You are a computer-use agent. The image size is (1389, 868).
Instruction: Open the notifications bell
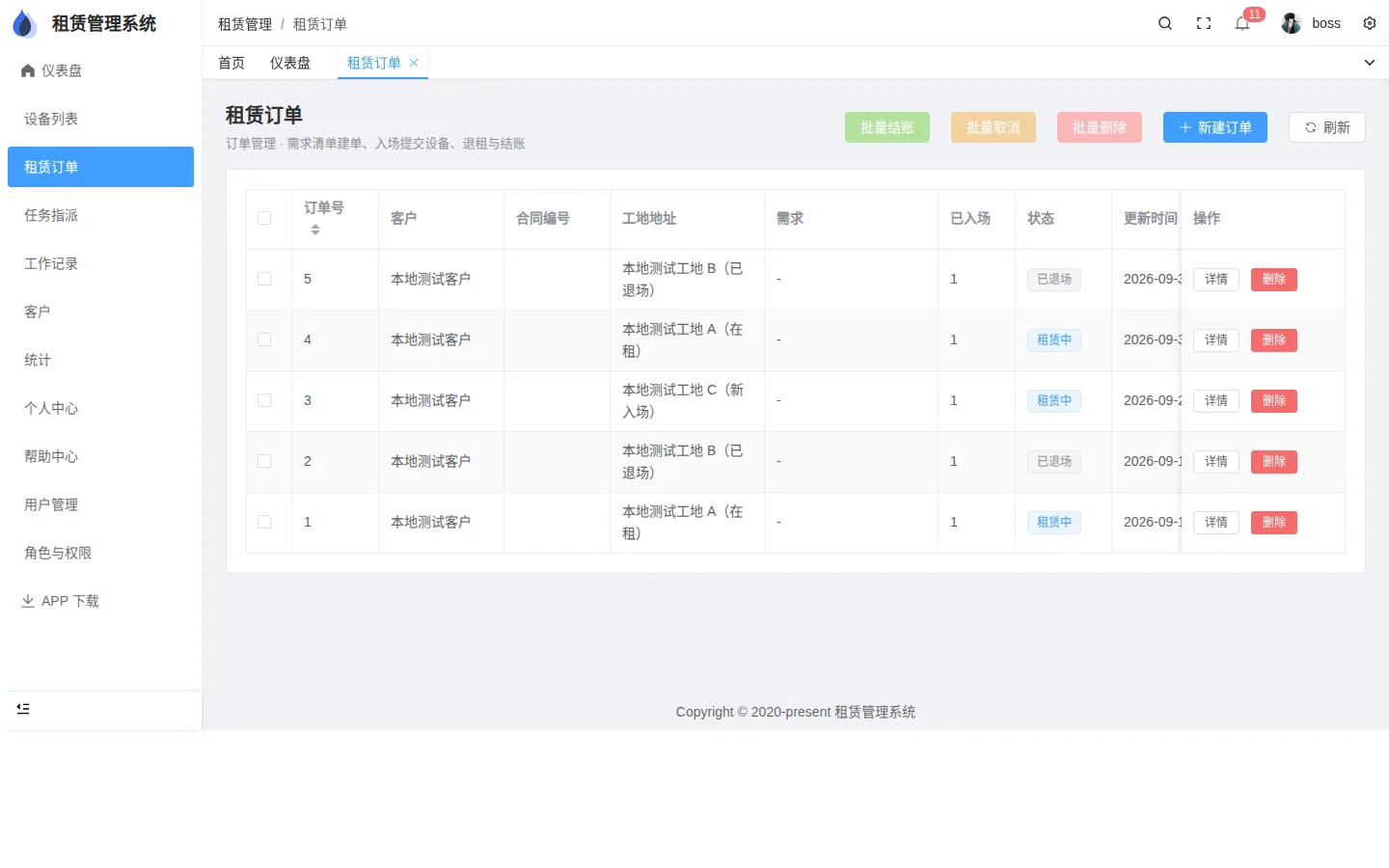click(x=1242, y=23)
